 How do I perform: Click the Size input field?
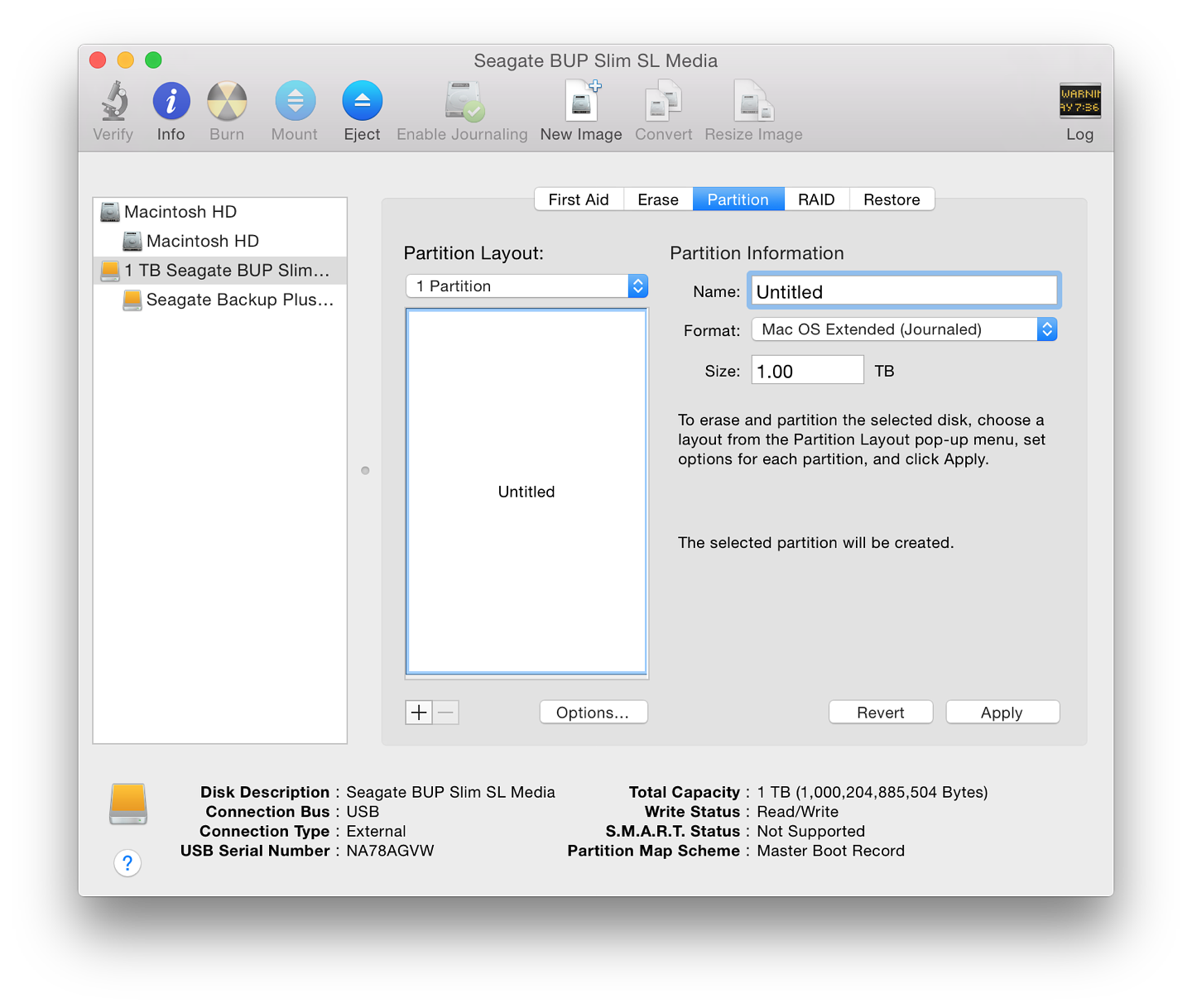coord(807,370)
